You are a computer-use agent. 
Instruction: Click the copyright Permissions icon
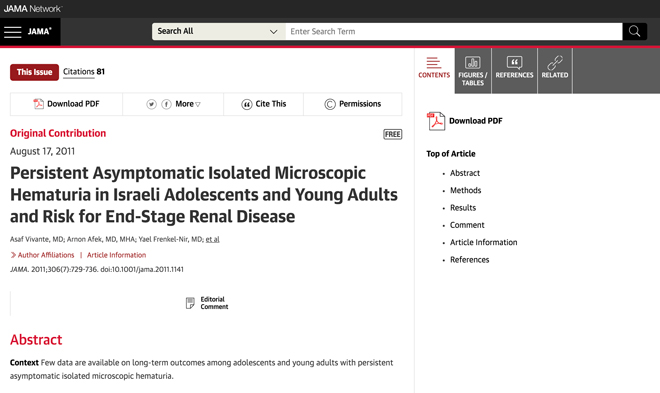[330, 104]
